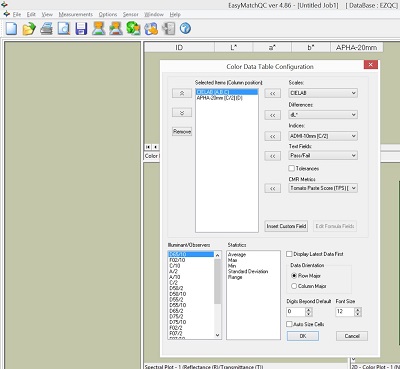Check Display Latest Data First

289,254
